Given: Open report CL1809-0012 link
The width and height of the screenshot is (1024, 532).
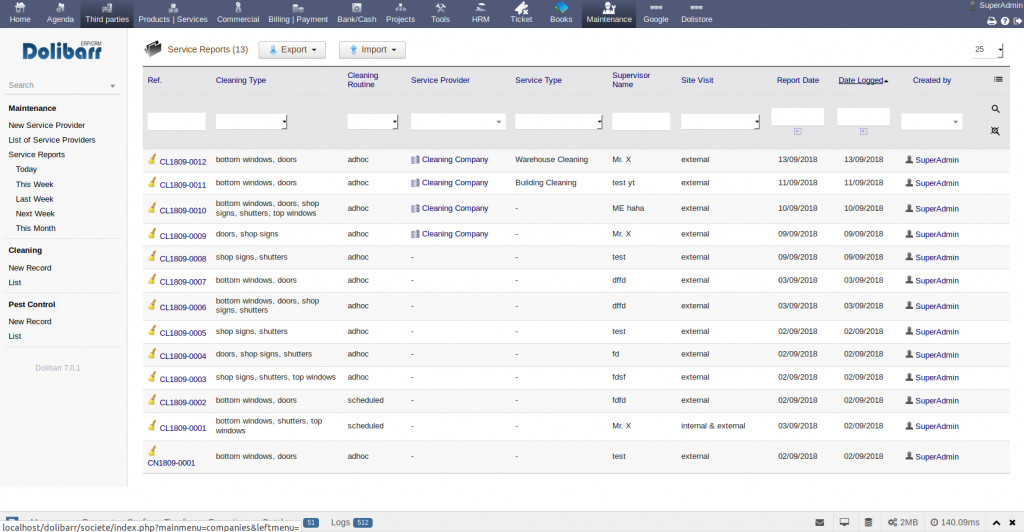Looking at the screenshot, I should tap(182, 161).
